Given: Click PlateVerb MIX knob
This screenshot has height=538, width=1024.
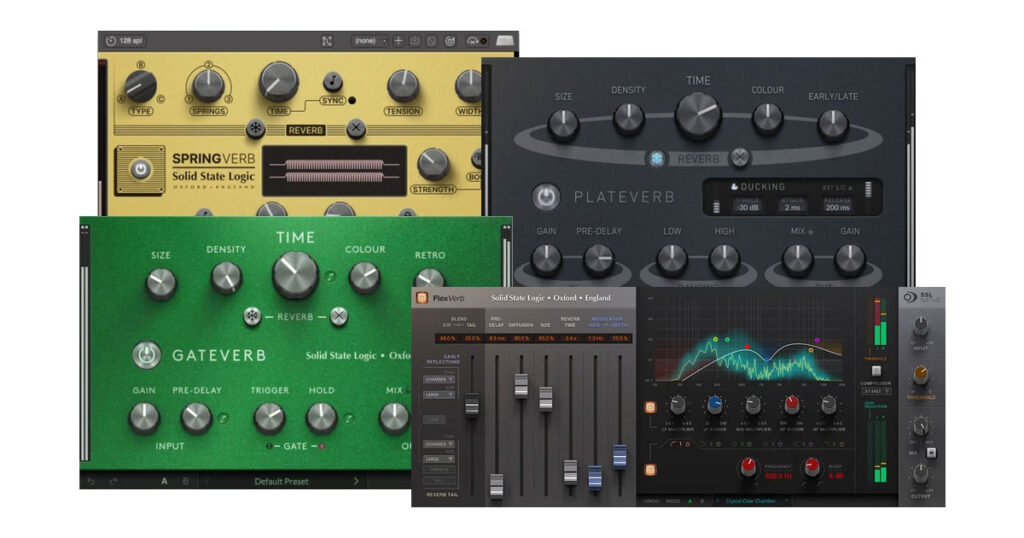Looking at the screenshot, I should (x=798, y=260).
